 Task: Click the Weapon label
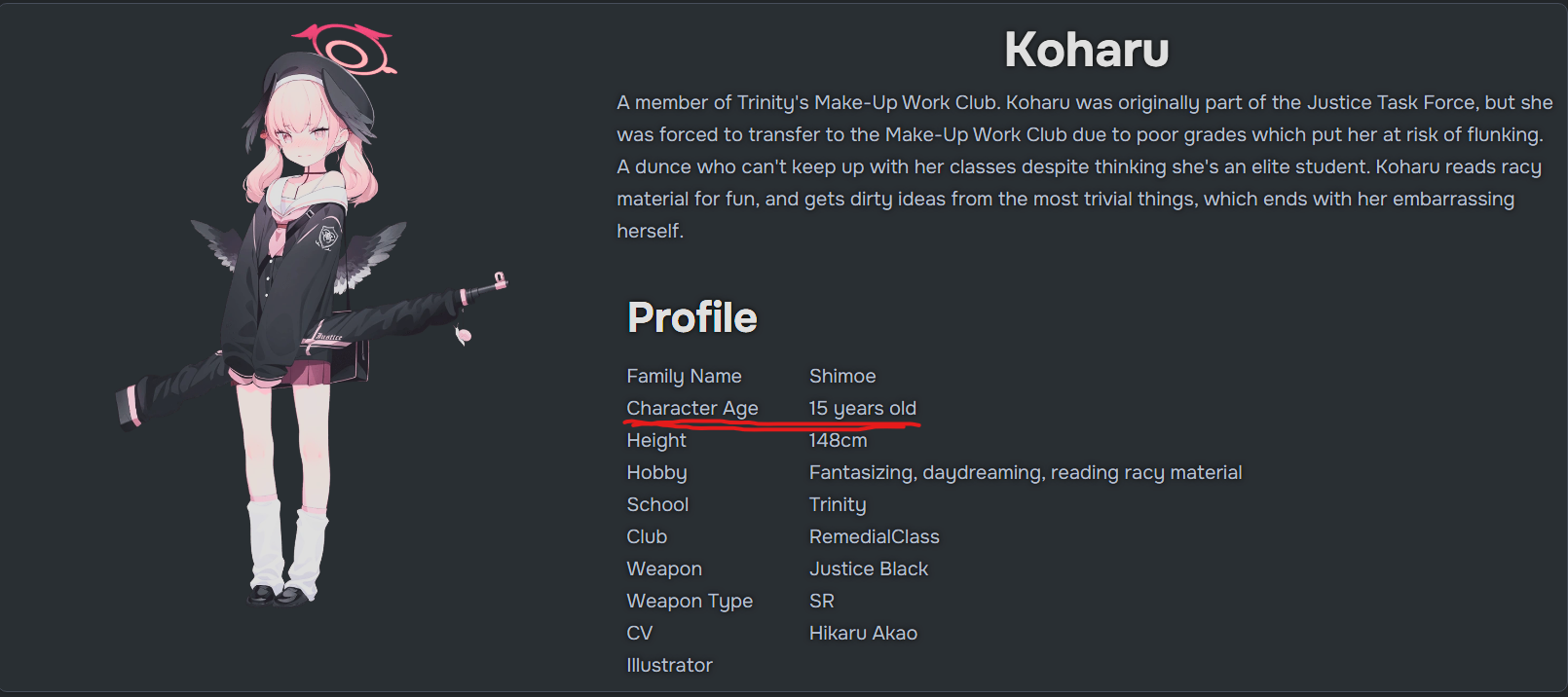[664, 569]
